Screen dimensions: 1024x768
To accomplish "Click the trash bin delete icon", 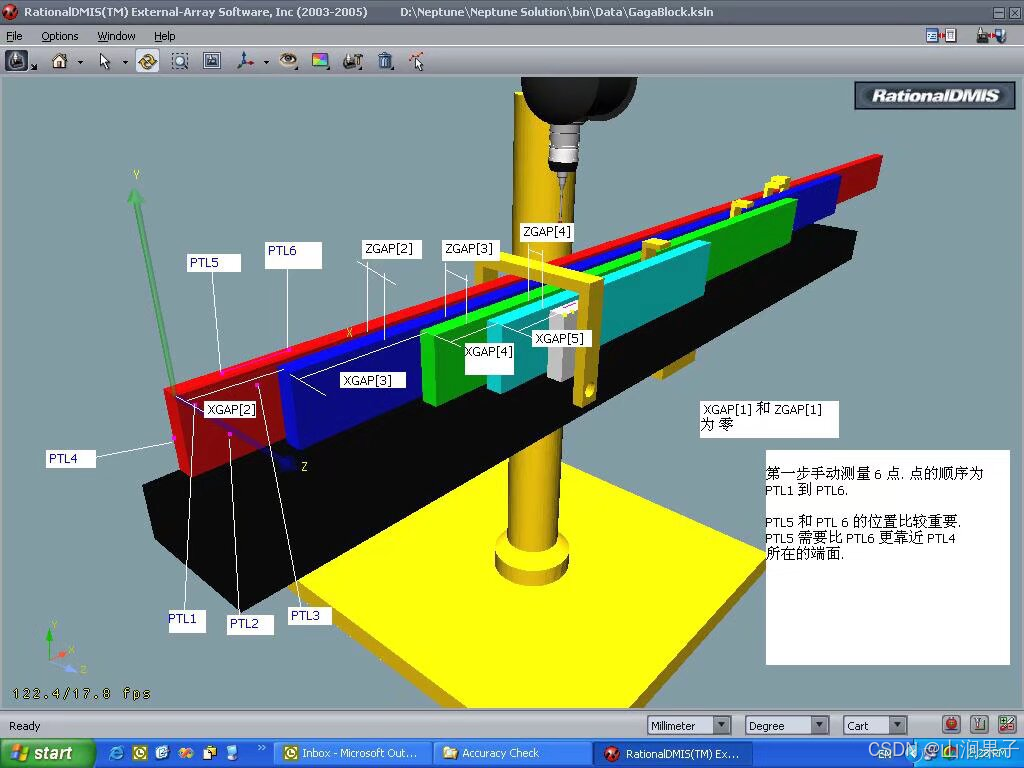I will (385, 61).
